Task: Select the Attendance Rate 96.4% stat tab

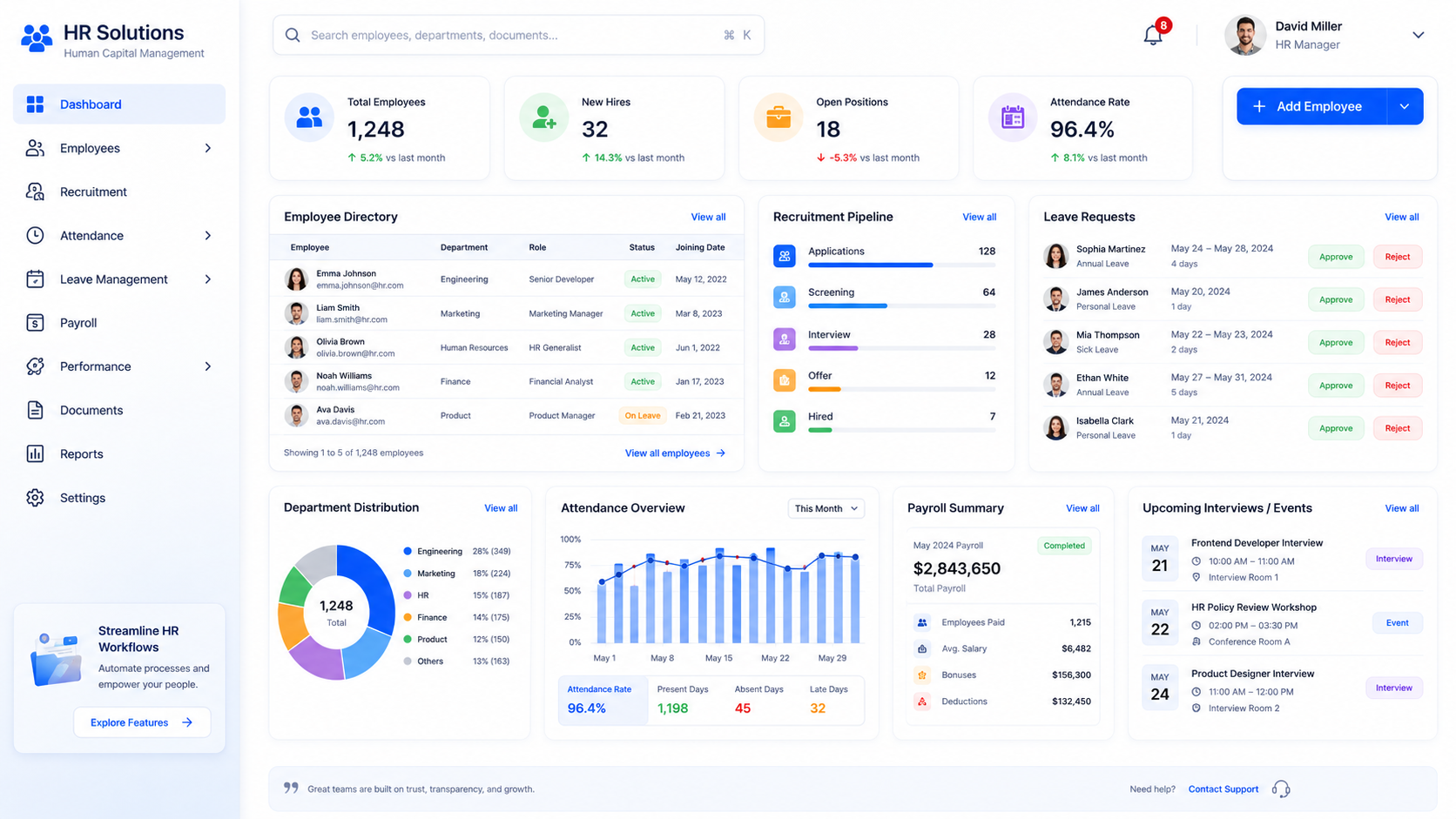Action: coord(603,700)
